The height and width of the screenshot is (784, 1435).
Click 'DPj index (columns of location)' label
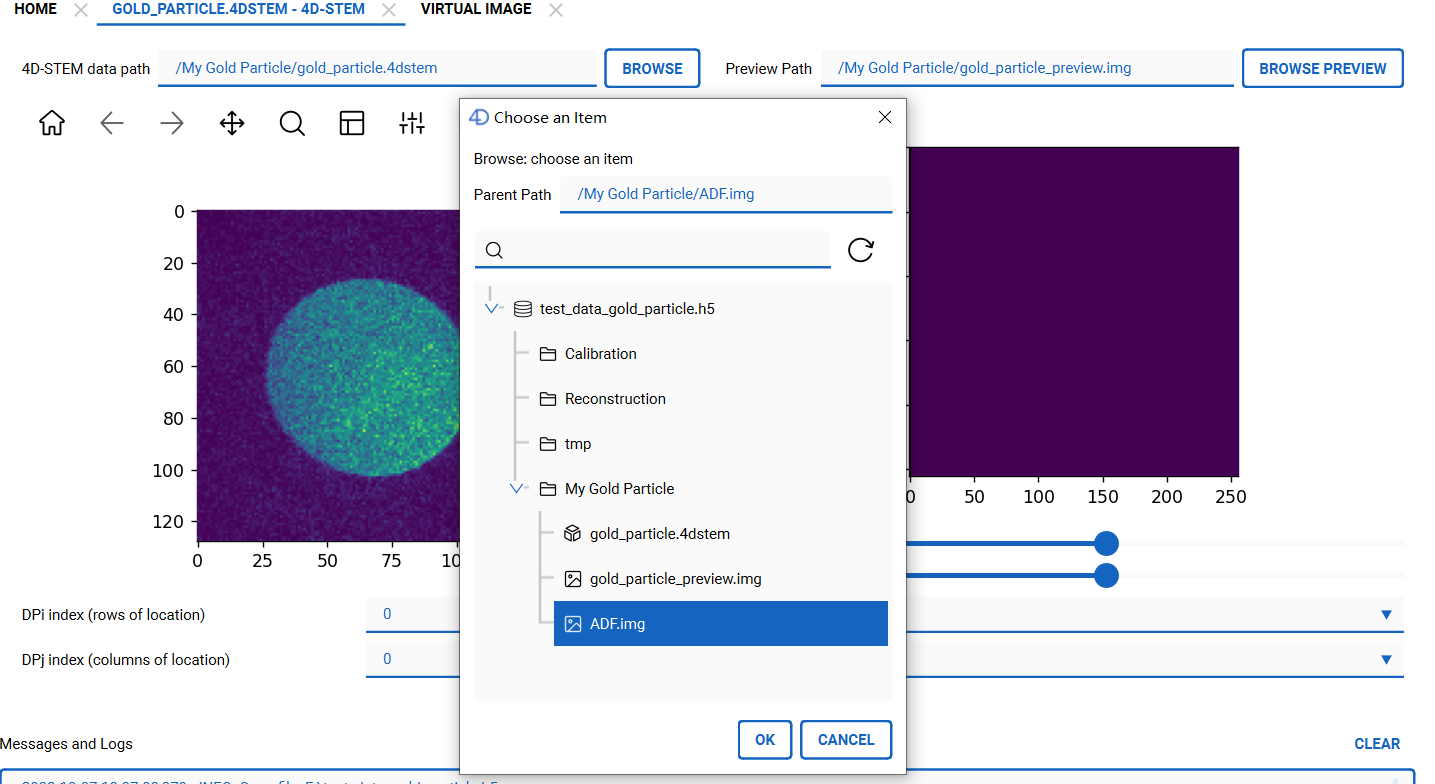coord(126,660)
